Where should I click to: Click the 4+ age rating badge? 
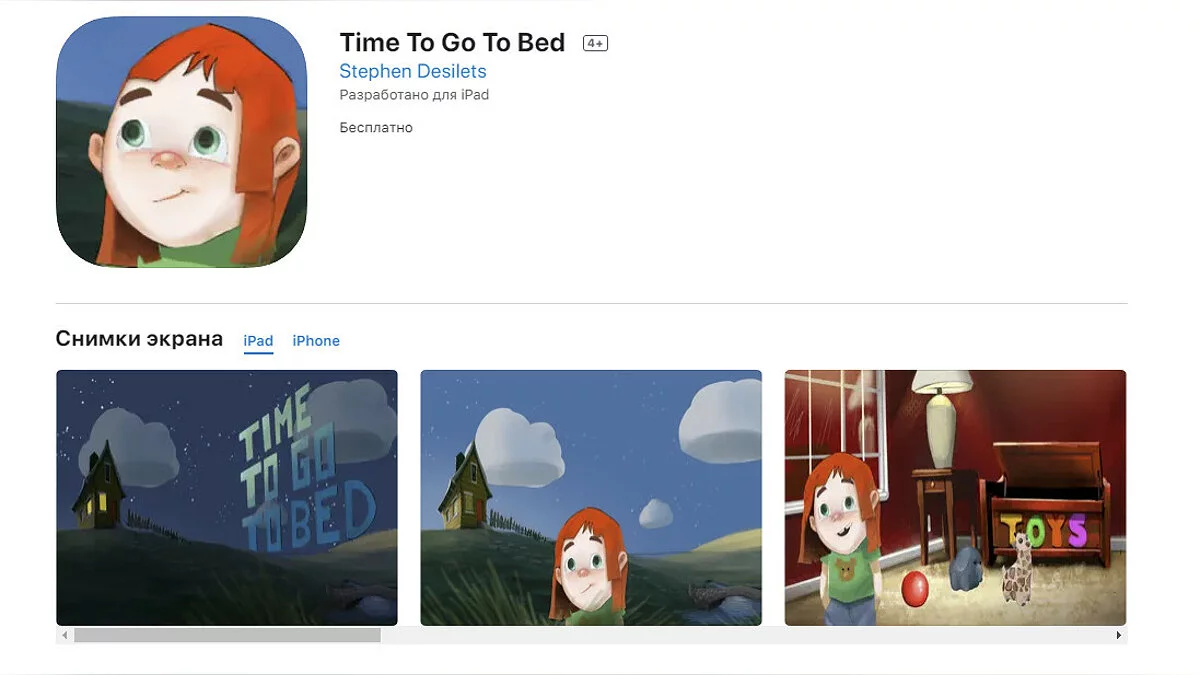596,43
